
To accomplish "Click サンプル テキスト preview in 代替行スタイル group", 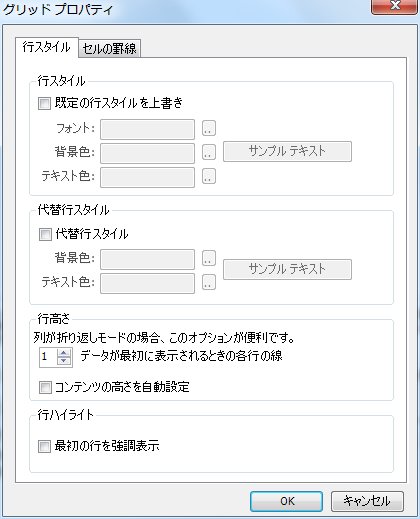I will pyautogui.click(x=287, y=269).
